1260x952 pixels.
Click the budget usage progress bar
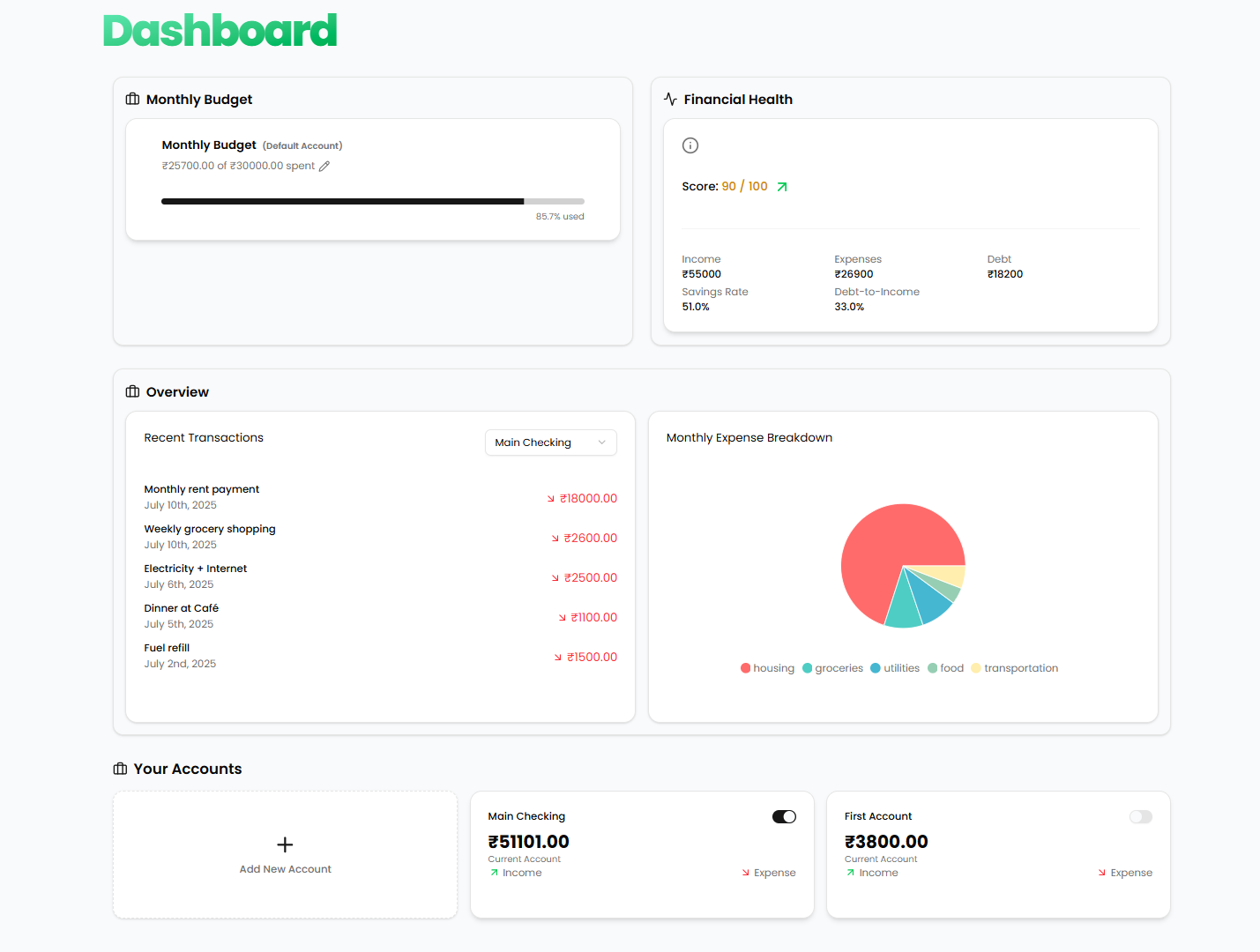pos(372,201)
